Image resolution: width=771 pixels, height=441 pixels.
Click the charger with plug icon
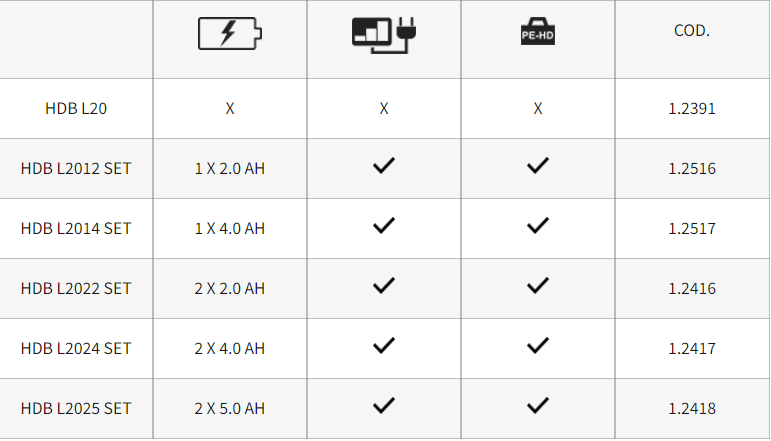pos(384,35)
